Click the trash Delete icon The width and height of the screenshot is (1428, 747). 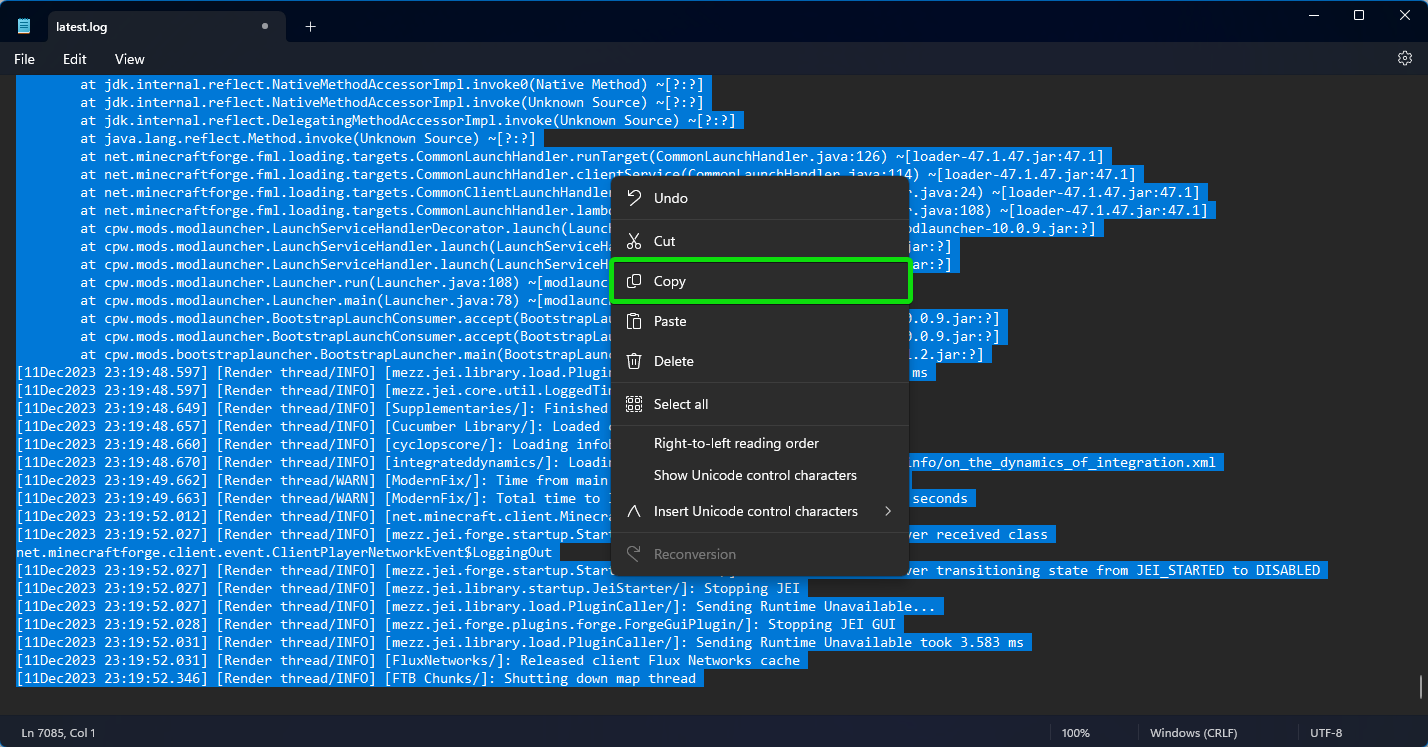[634, 361]
